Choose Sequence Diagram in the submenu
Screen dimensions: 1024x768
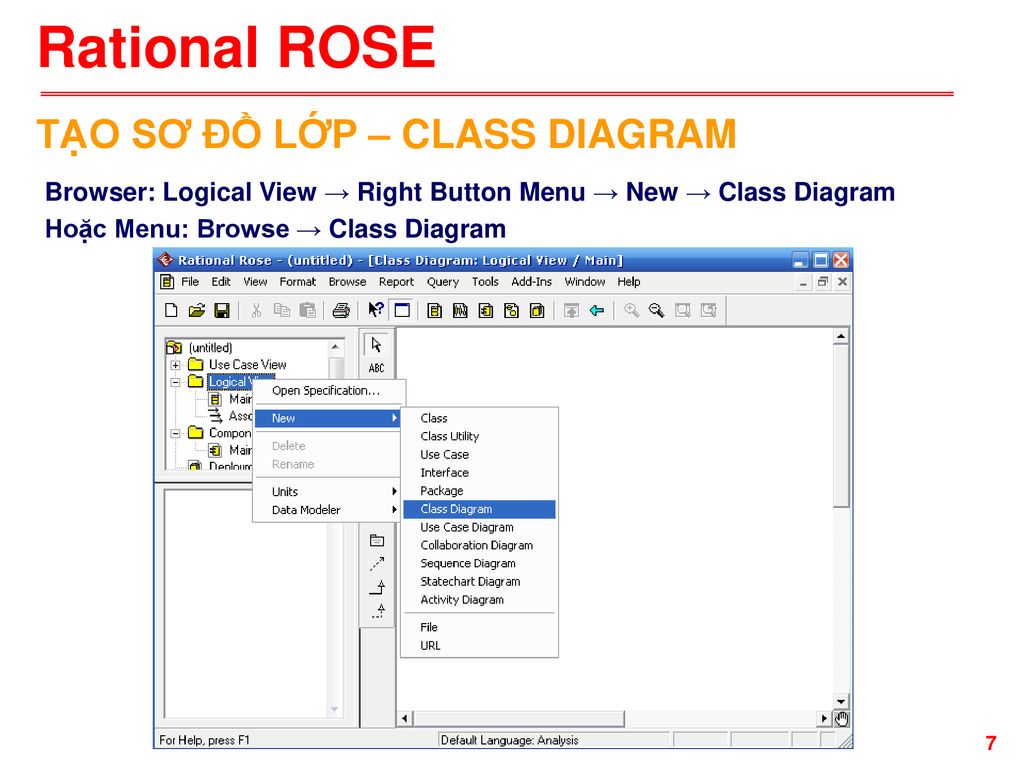click(x=479, y=564)
